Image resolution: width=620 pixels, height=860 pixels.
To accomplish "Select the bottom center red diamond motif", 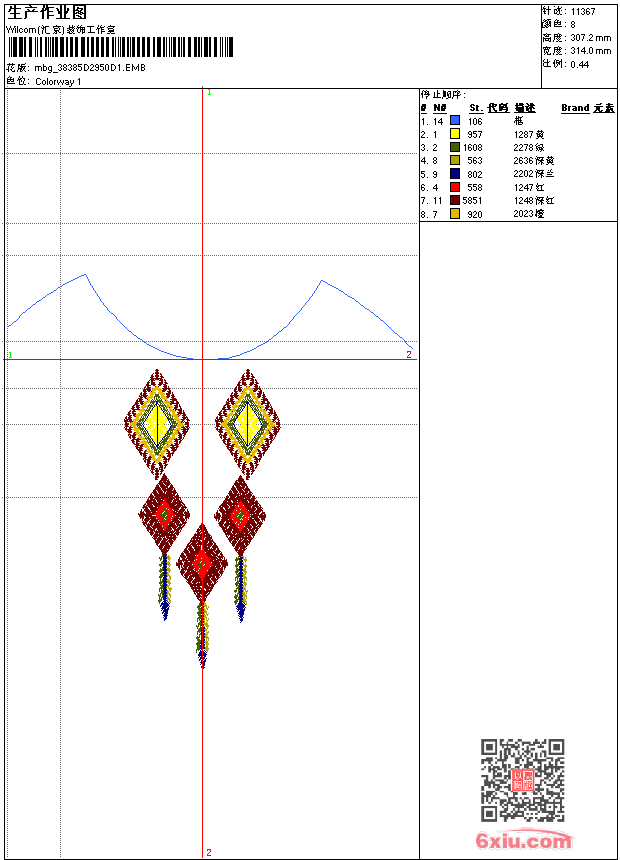I will 202,563.
